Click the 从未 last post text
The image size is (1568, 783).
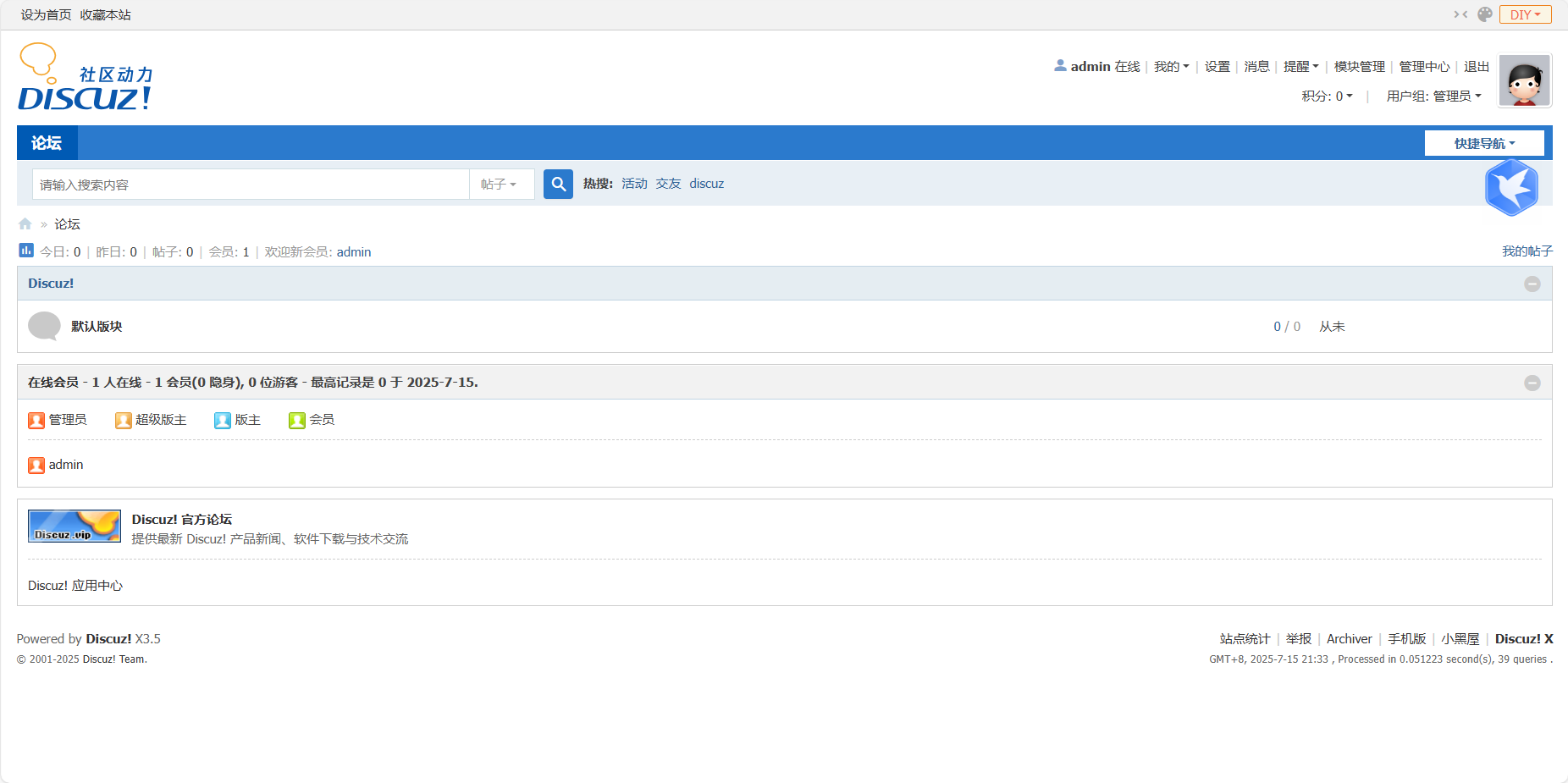[x=1332, y=327]
